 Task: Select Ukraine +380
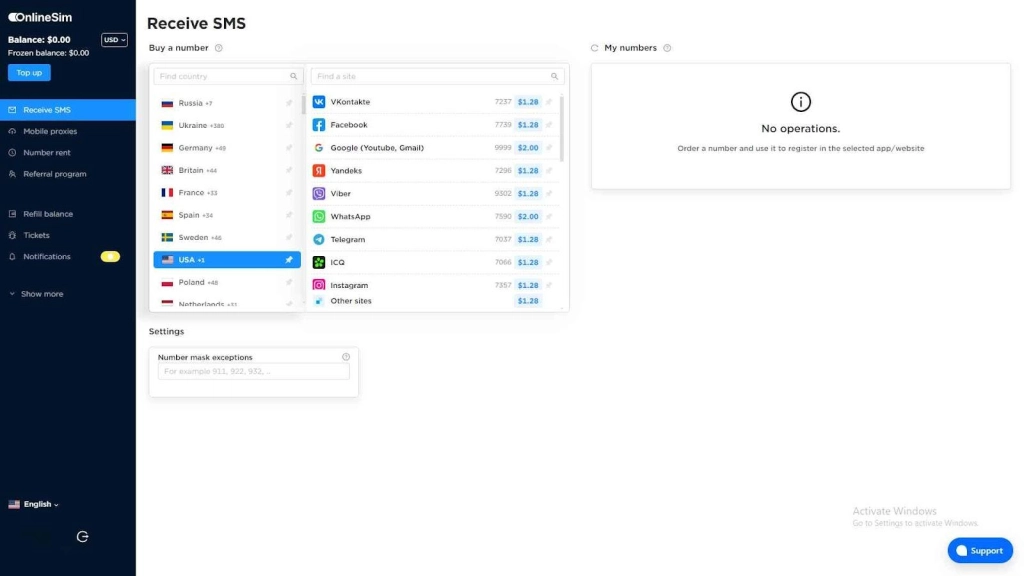(227, 125)
